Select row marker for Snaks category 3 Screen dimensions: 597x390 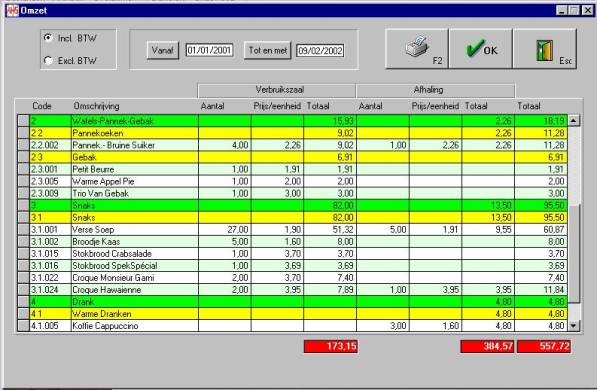point(24,206)
